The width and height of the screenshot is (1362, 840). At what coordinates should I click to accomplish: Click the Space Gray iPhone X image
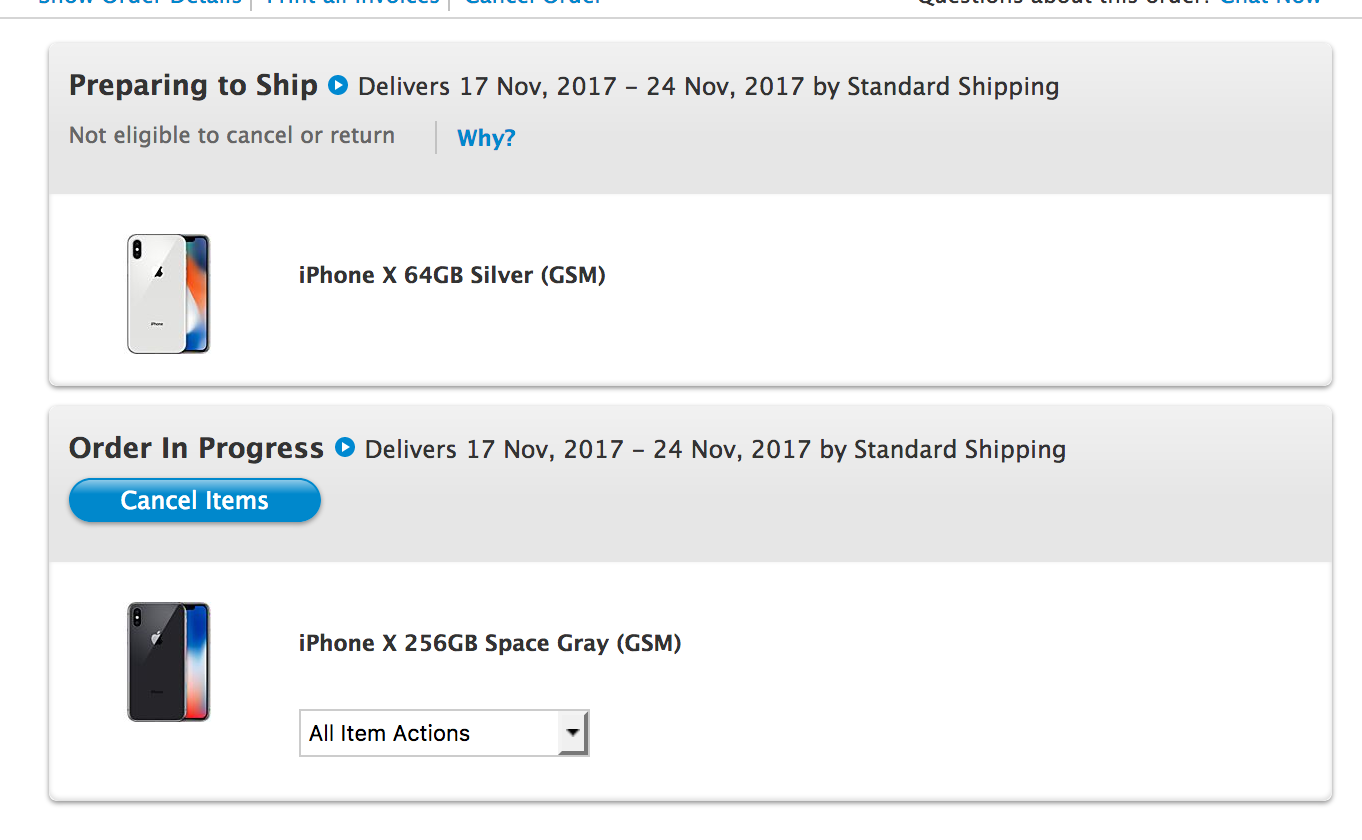click(168, 661)
